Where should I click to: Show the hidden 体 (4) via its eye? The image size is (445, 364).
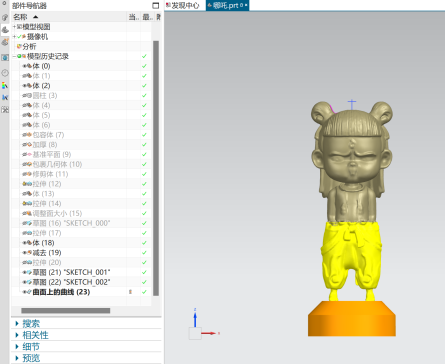pos(24,105)
